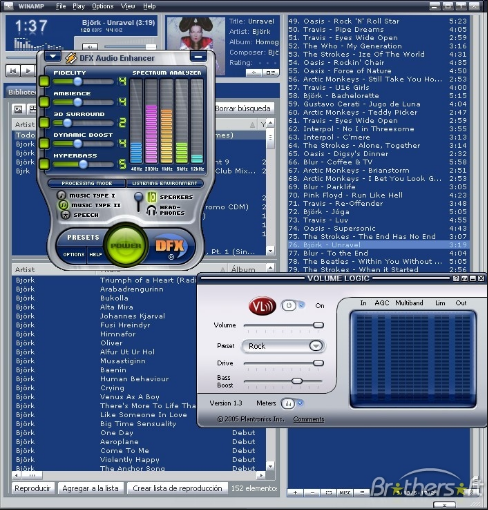Click the playlist MISC button
Screen dimensions: 488x510
[x=345, y=493]
